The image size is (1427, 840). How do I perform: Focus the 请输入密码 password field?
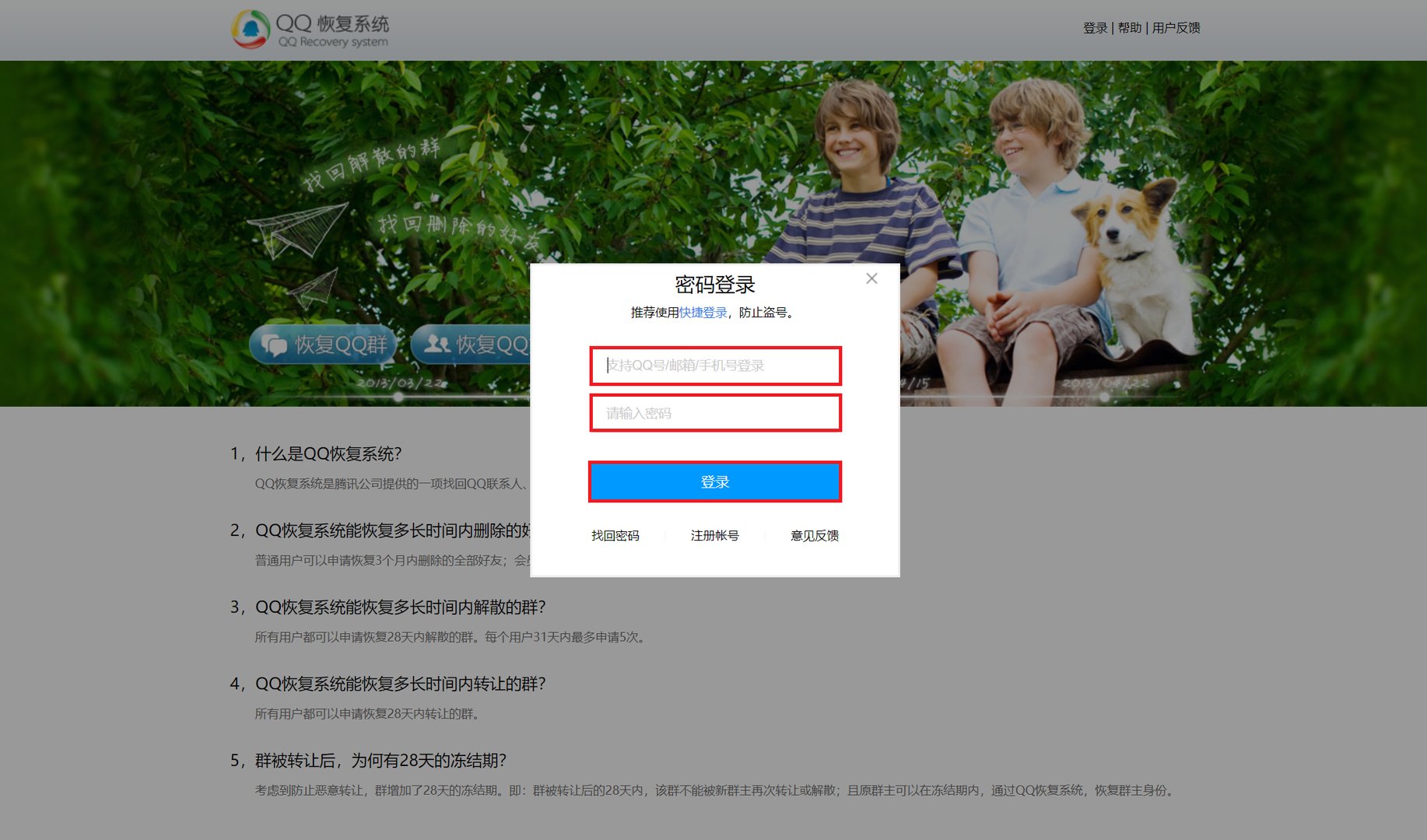[715, 413]
